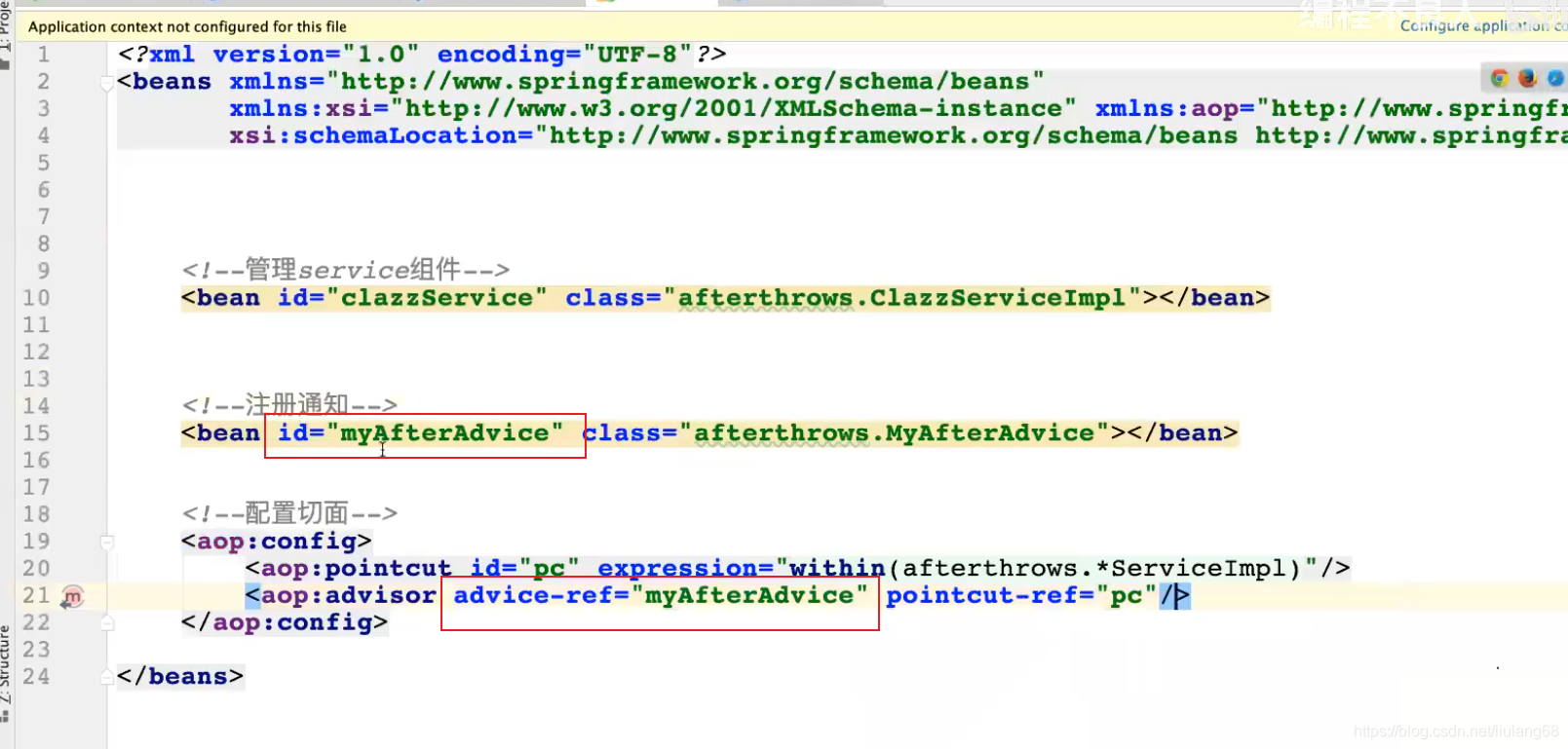The image size is (1568, 749).
Task: Click line number 10 in the gutter
Action: 36,298
